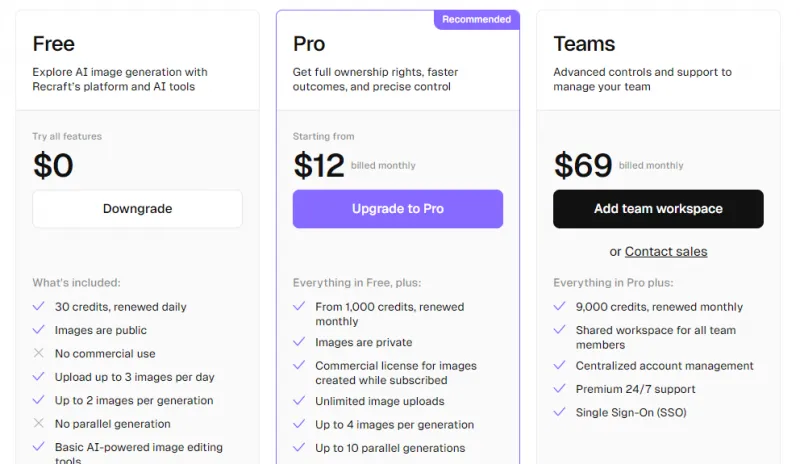The width and height of the screenshot is (800, 464).
Task: Click the X icon beside No commercial use
Action: (x=39, y=353)
